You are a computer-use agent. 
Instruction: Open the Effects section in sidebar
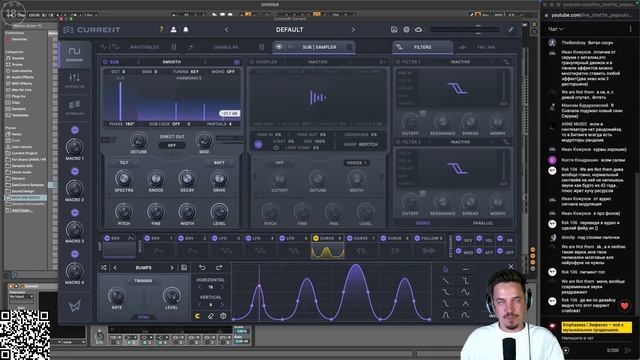click(75, 80)
